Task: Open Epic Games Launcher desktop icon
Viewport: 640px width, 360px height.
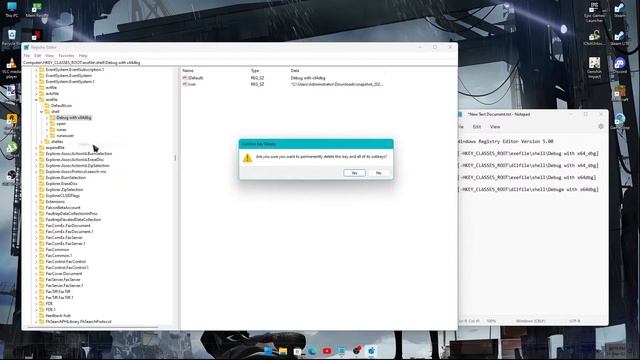Action: click(594, 11)
